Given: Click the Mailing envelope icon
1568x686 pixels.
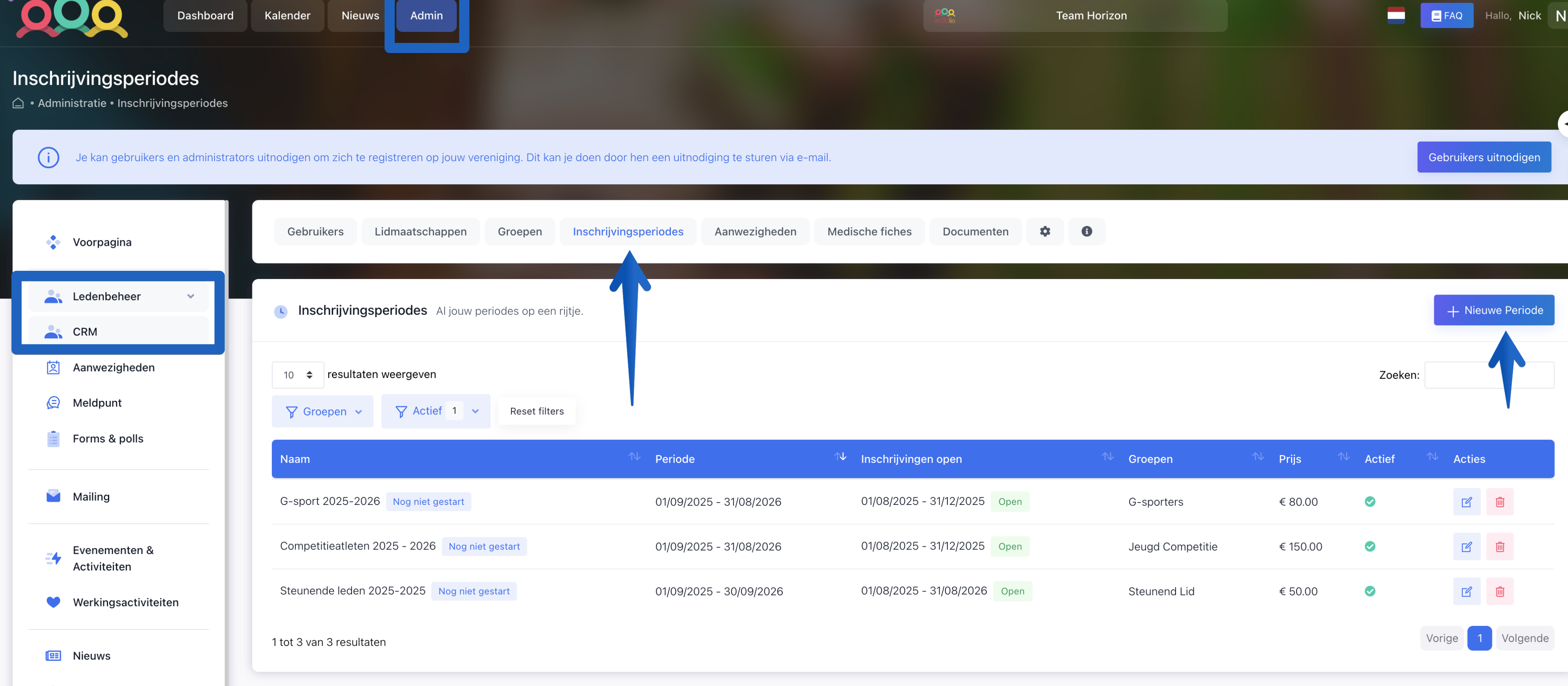Looking at the screenshot, I should pos(53,496).
